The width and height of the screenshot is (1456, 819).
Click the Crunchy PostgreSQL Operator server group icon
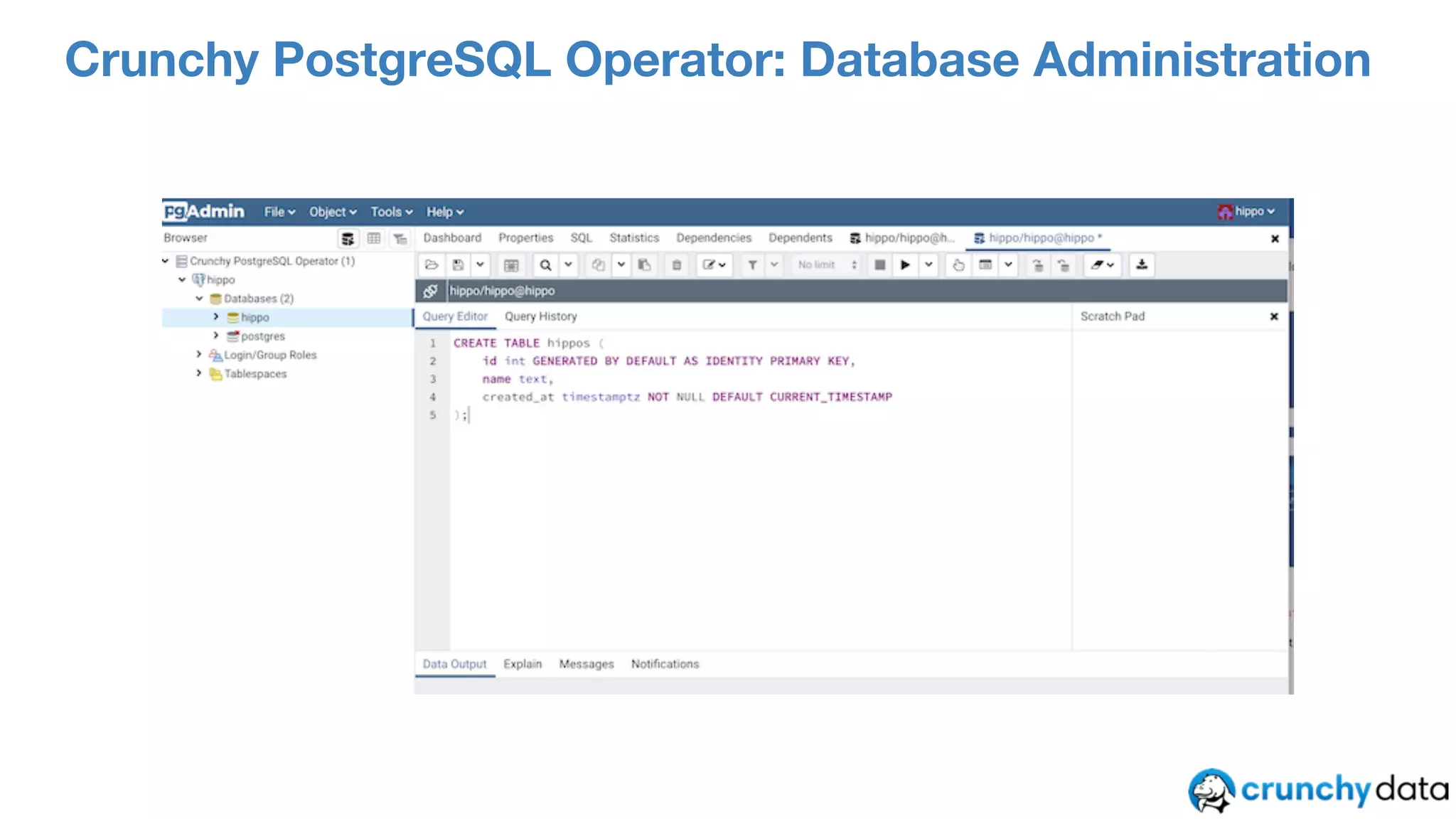(x=181, y=261)
